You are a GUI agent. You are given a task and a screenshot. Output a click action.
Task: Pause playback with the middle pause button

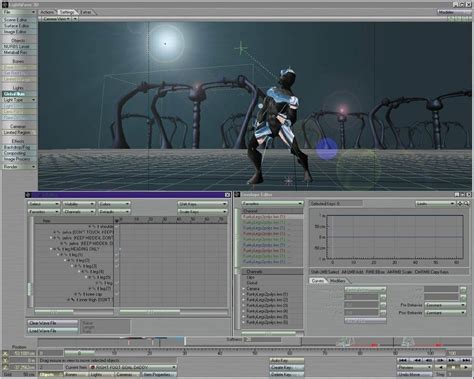coord(453,367)
